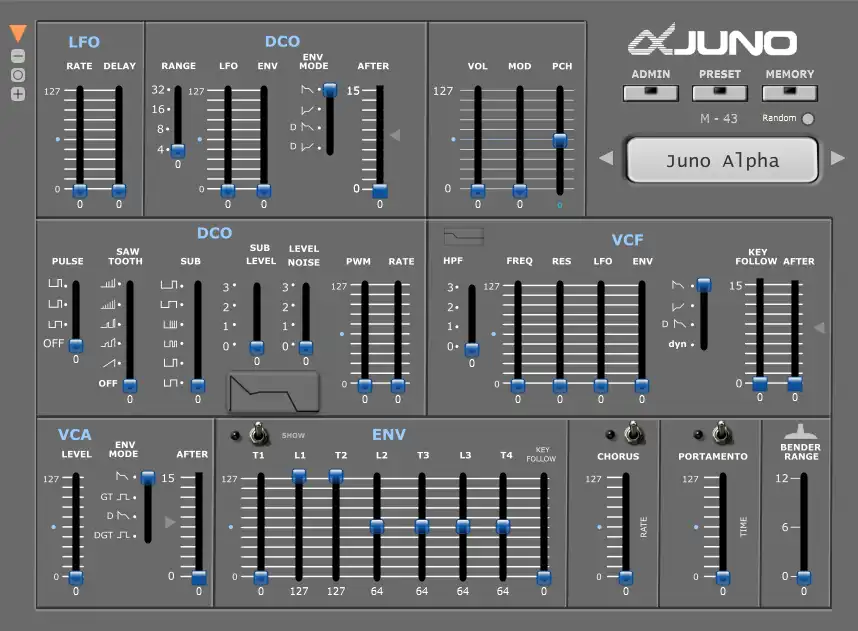Select the second SUB waveform icon
Image resolution: width=858 pixels, height=631 pixels.
[x=171, y=304]
